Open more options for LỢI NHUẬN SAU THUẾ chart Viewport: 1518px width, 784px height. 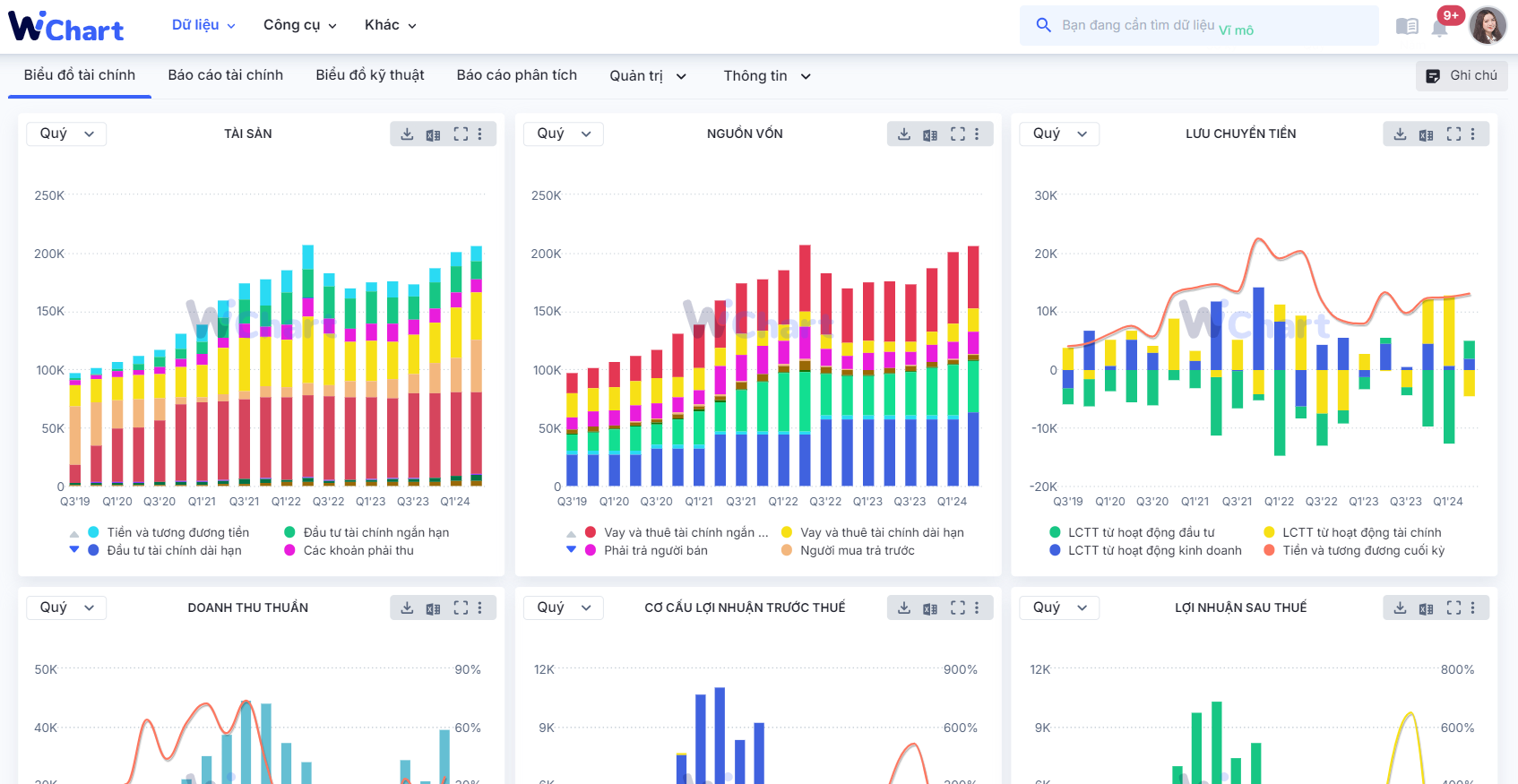click(x=1473, y=607)
